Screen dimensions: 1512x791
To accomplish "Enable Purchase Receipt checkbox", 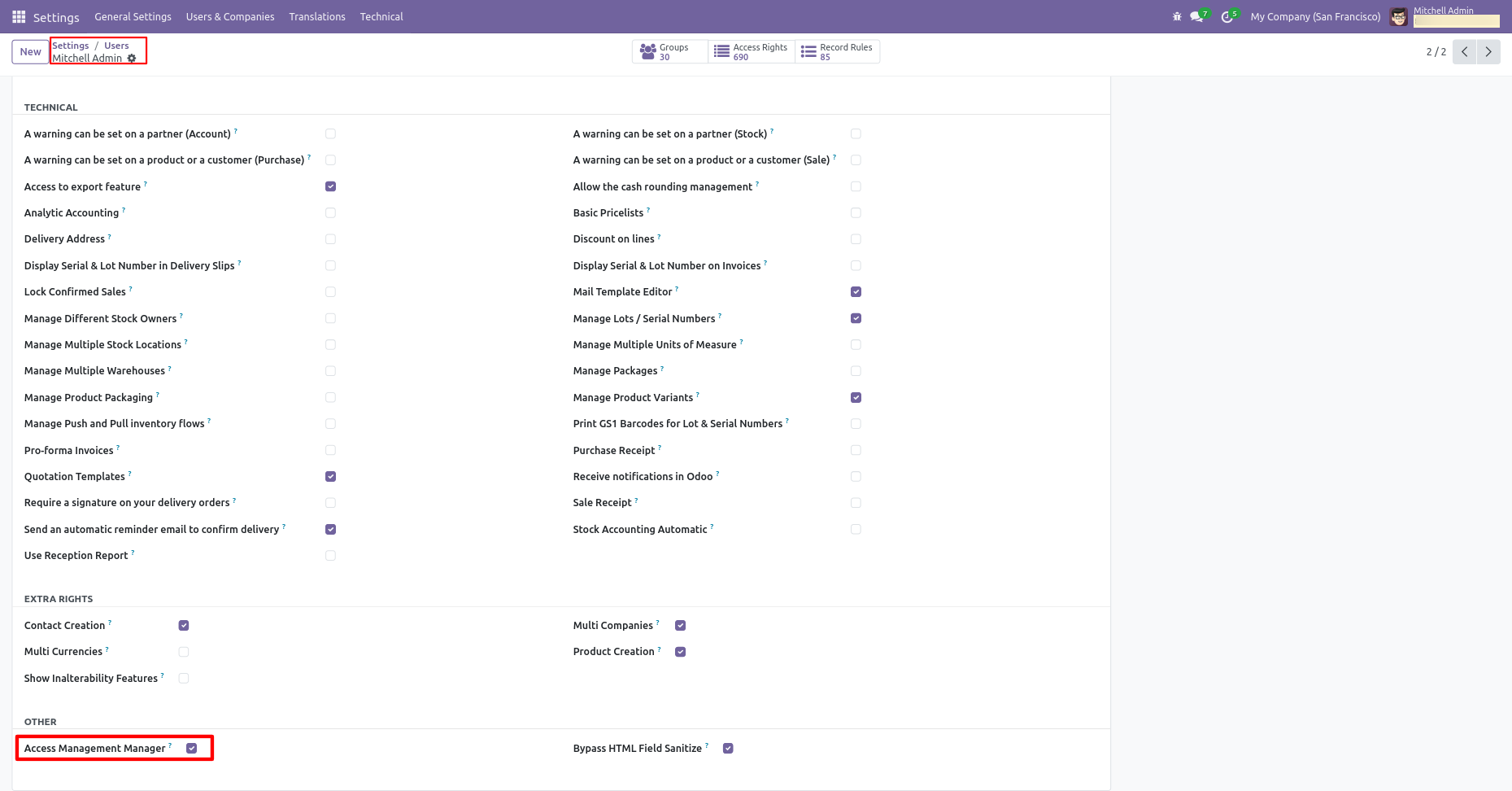I will [x=856, y=450].
